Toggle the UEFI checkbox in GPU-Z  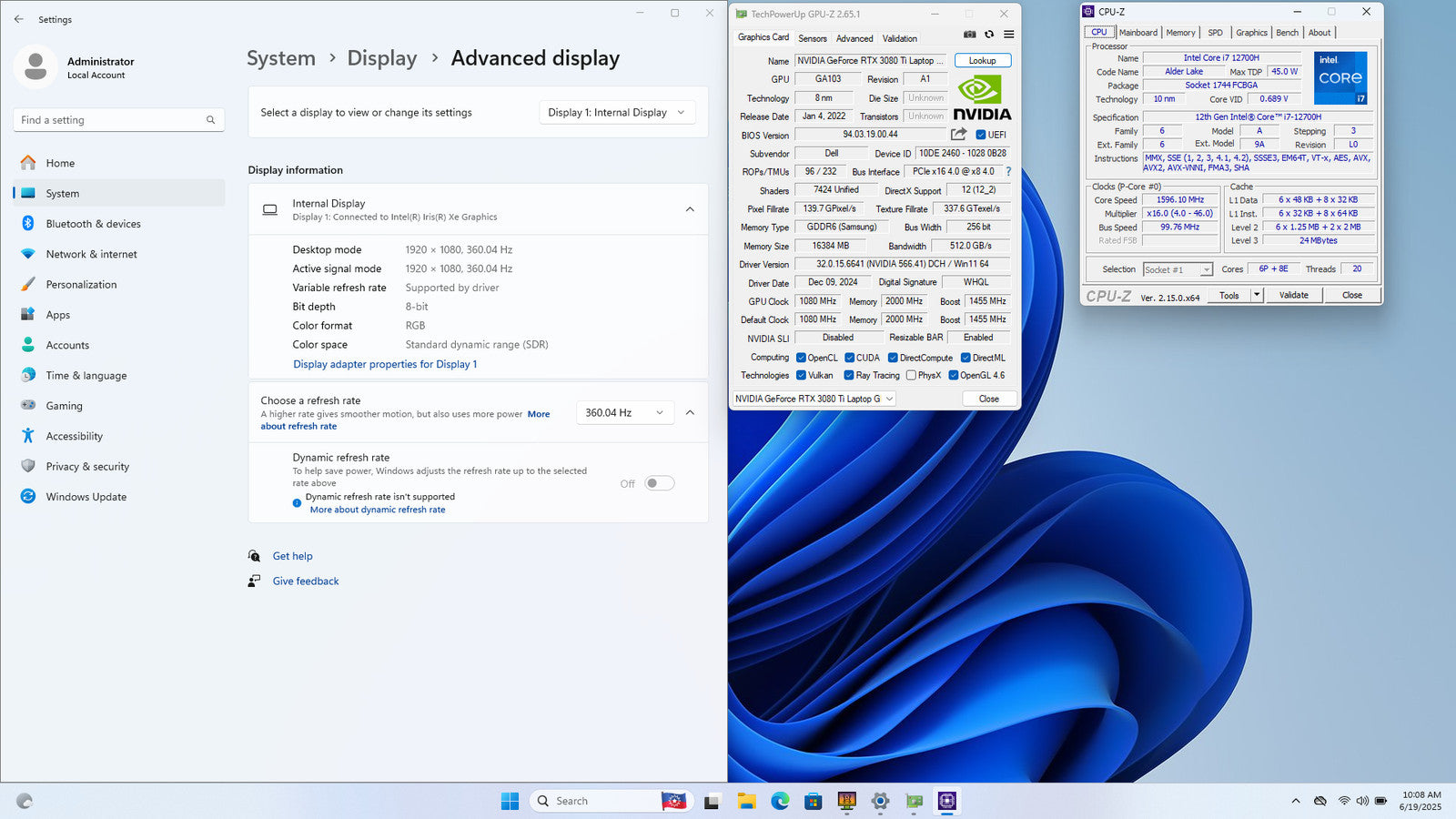tap(981, 135)
